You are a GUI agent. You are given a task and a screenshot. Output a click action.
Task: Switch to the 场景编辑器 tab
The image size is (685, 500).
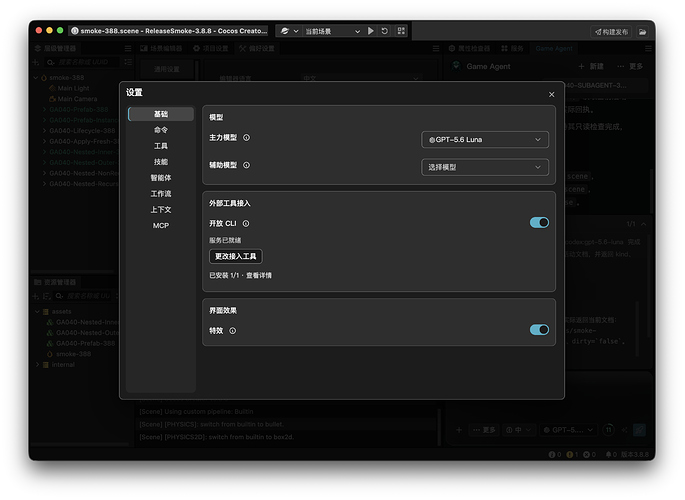pyautogui.click(x=161, y=48)
